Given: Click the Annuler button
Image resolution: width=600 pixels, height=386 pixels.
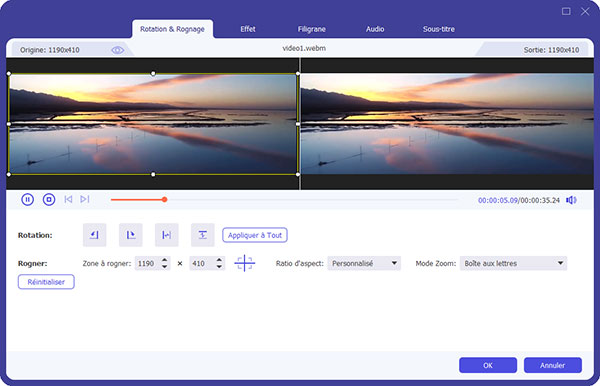Looking at the screenshot, I should click(553, 365).
